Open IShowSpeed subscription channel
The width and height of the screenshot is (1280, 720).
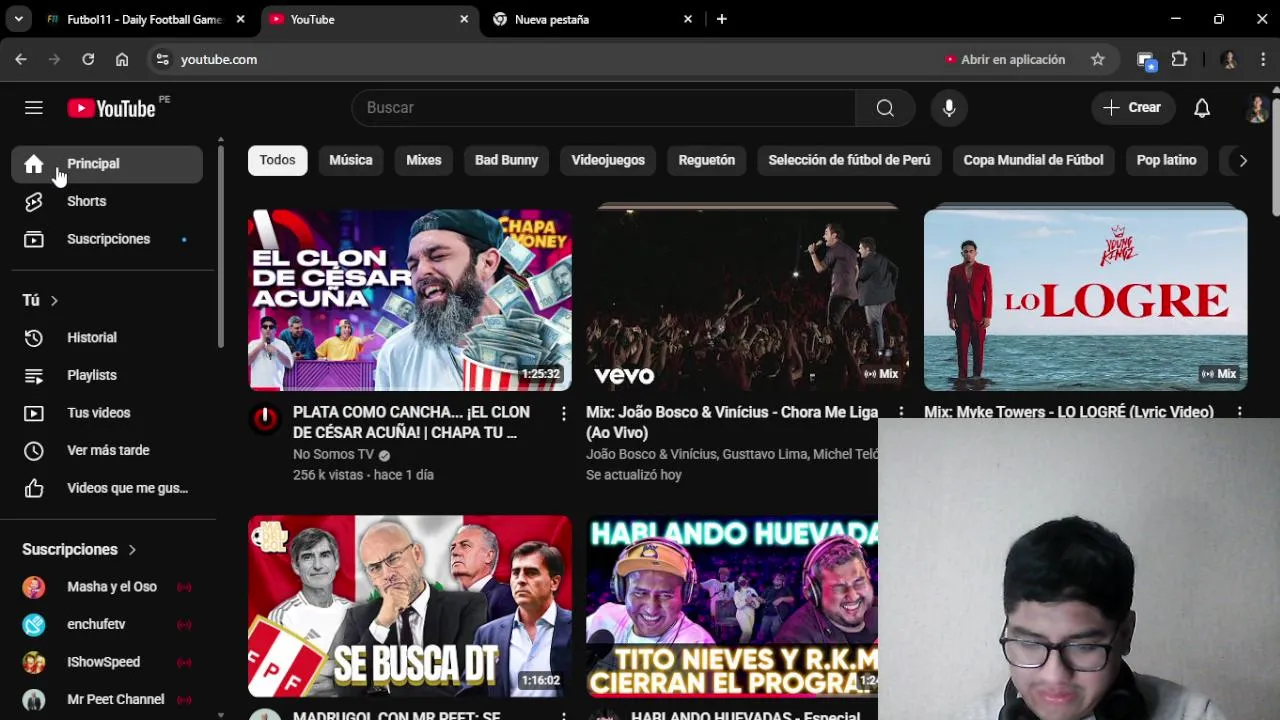[x=107, y=662]
